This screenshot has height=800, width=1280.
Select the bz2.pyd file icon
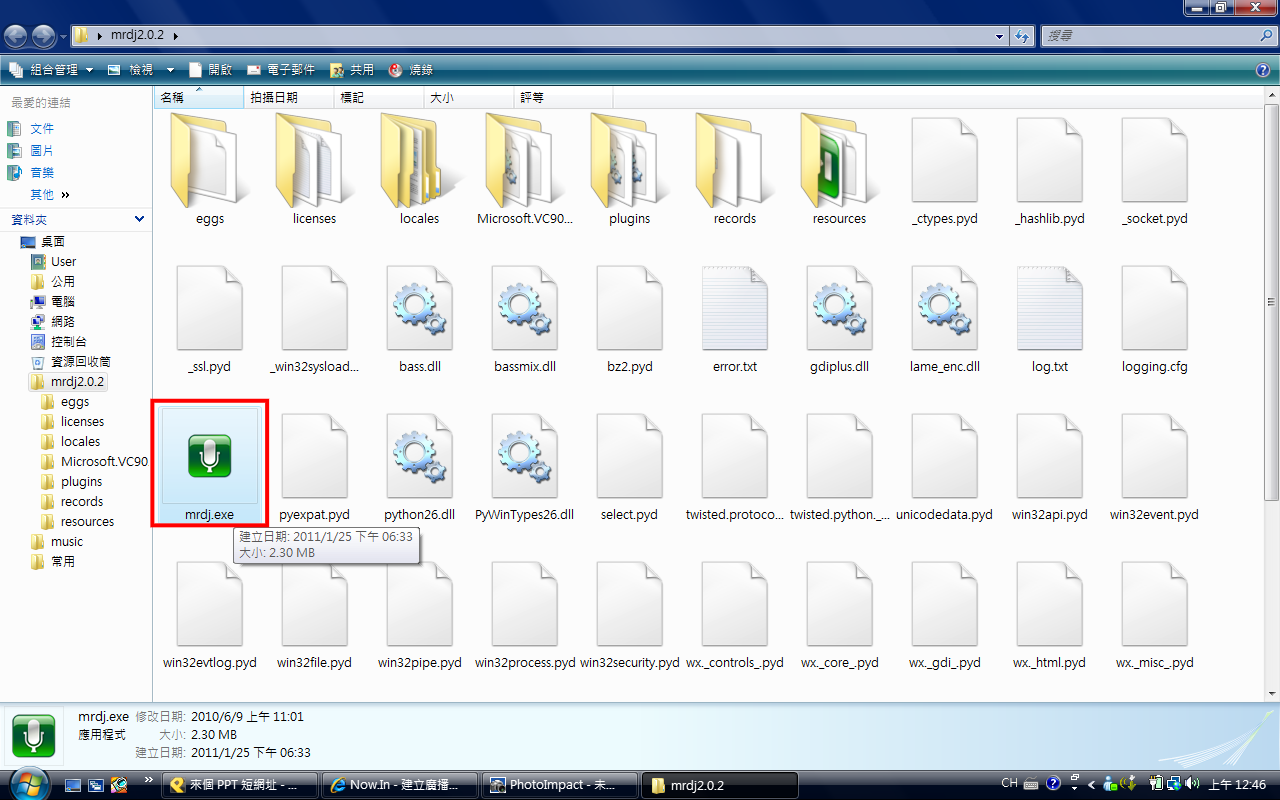630,308
